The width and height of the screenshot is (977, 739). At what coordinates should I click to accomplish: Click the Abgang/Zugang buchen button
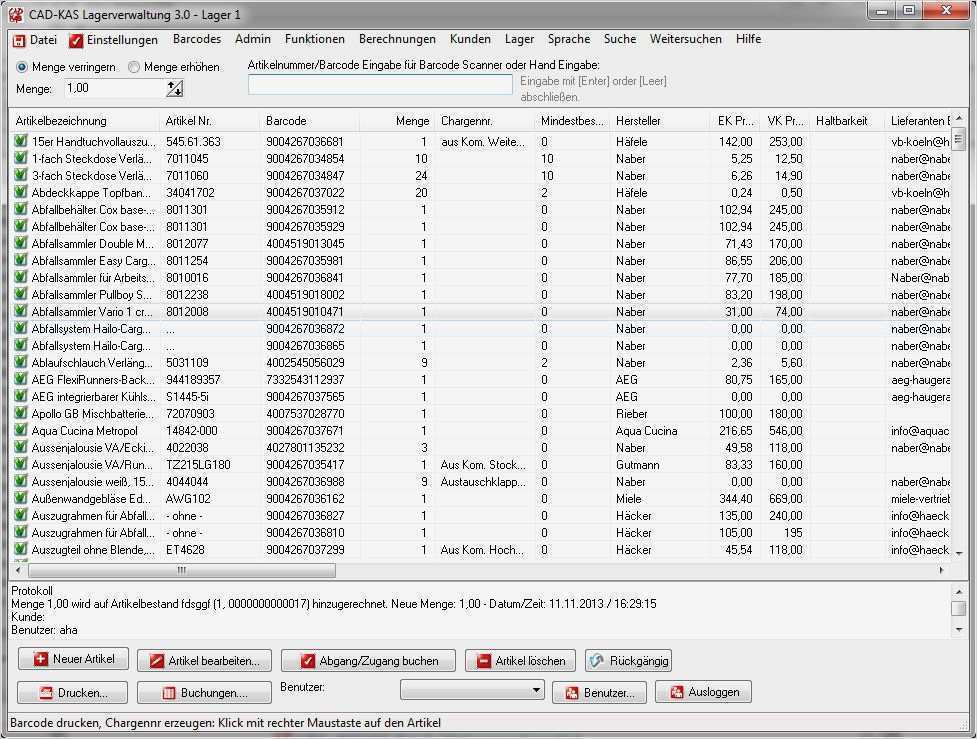tap(368, 660)
